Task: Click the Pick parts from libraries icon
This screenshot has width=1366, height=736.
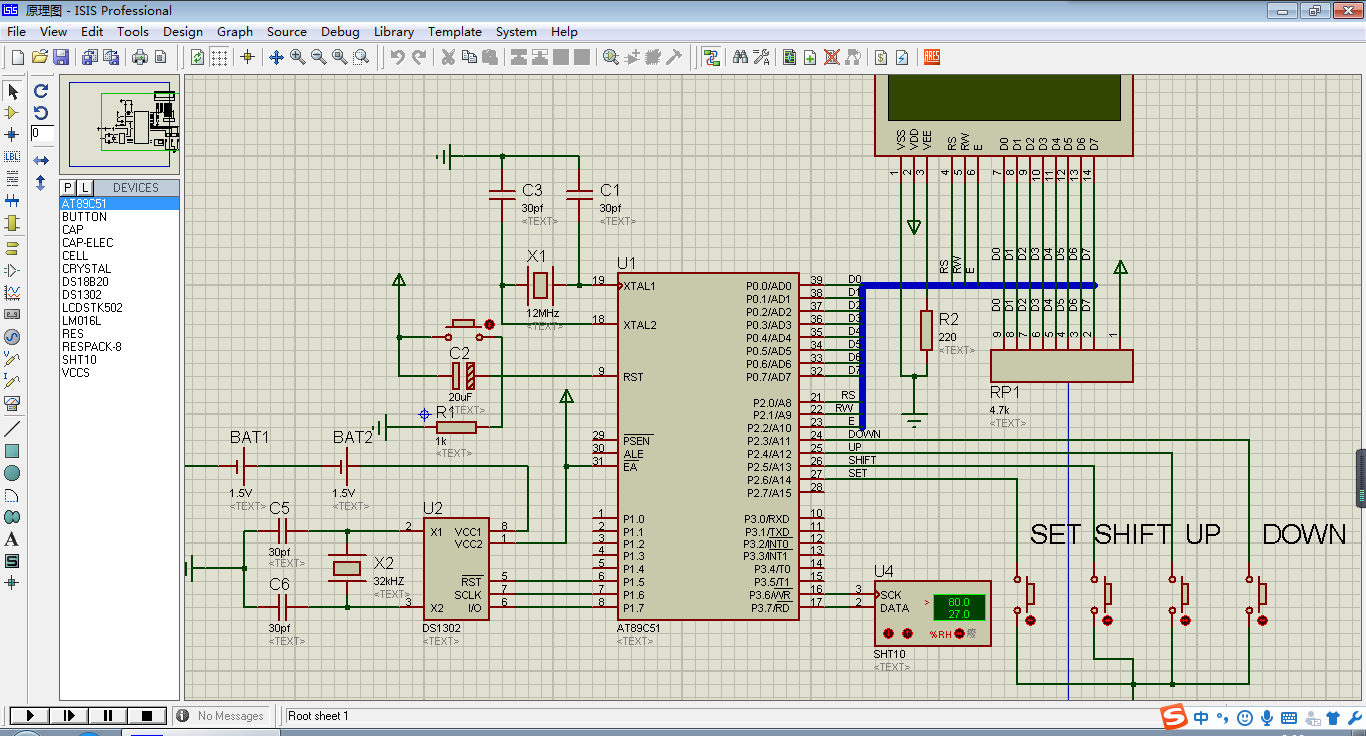Action: [611, 57]
